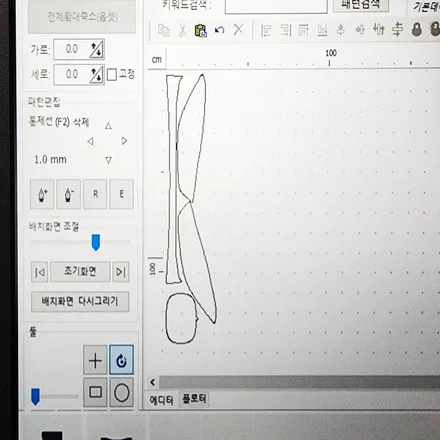Click the horizontal scrollbar left arrow
The image size is (440, 440).
[153, 382]
